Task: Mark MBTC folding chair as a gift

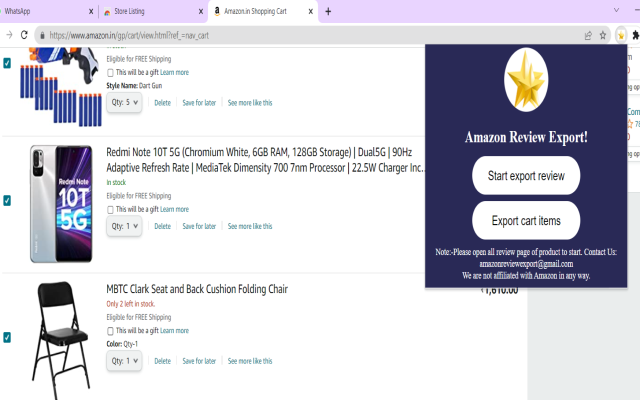Action: coord(110,331)
